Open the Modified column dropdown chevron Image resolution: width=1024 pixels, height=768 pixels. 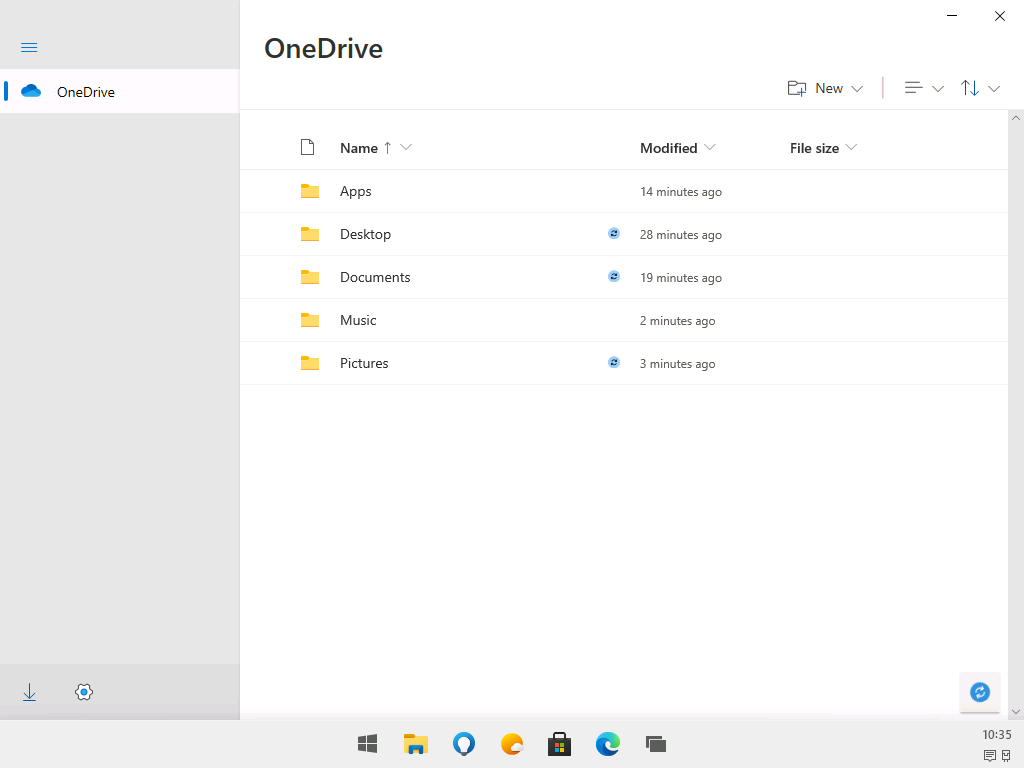coord(710,148)
